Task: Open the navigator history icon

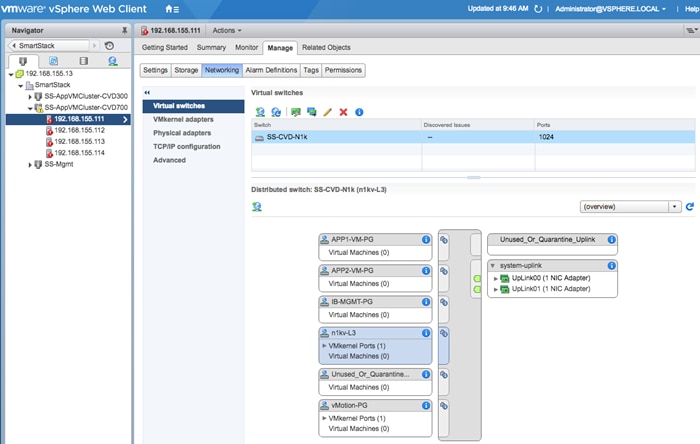Action: (109, 46)
